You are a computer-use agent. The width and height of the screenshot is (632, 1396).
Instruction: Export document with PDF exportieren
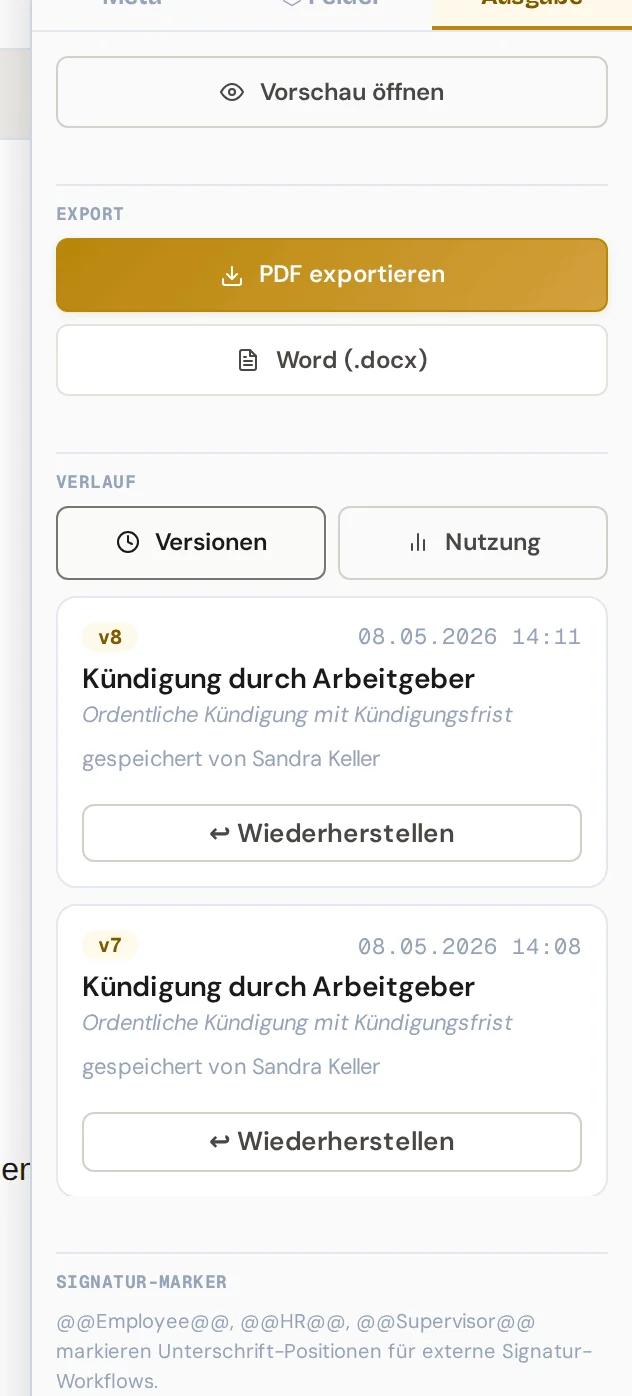[332, 274]
